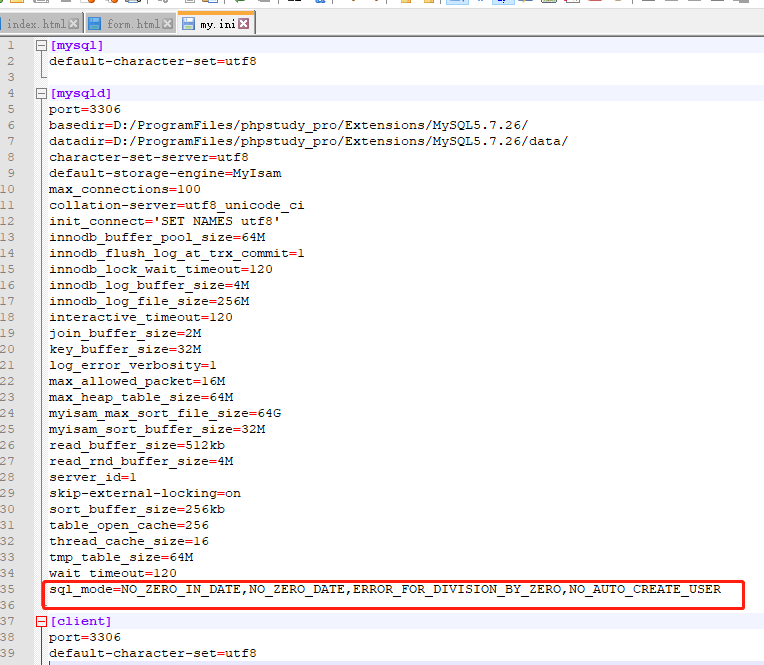Click the innodb_buffer_pool_size=64M line
The height and width of the screenshot is (665, 764).
tap(157, 237)
